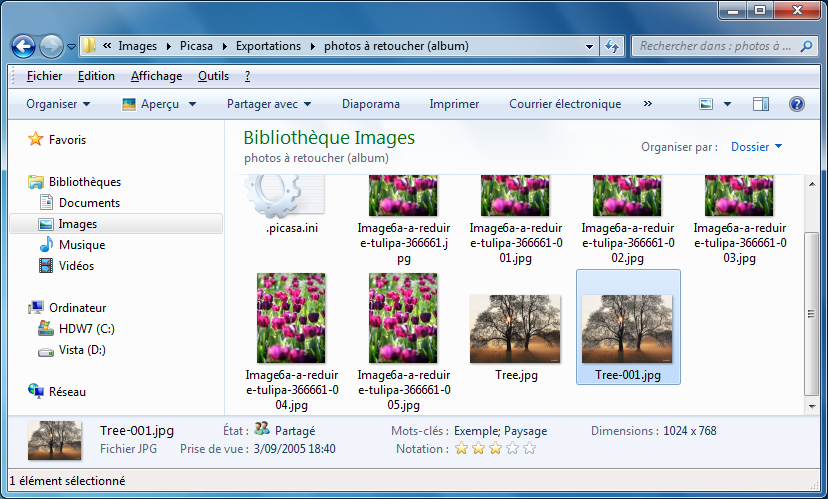Open the ? help menu

[247, 76]
